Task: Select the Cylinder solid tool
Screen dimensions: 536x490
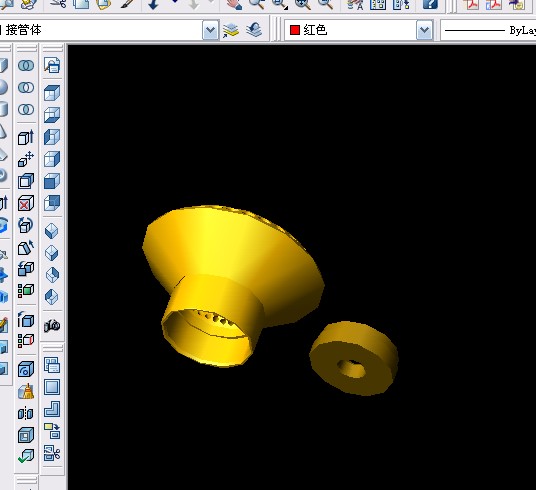Action: [x=3, y=109]
